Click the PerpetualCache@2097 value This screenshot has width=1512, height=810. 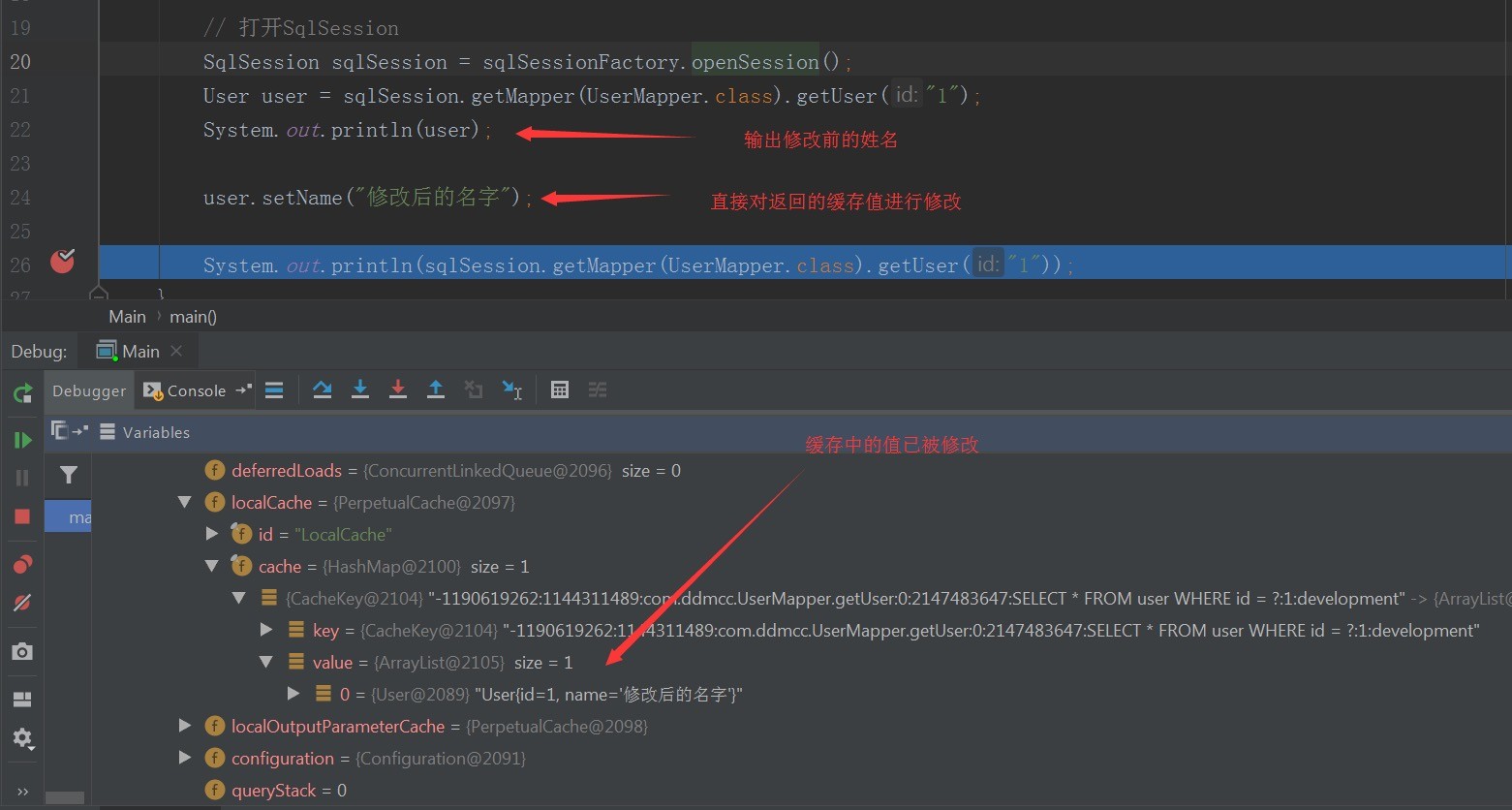[x=424, y=502]
